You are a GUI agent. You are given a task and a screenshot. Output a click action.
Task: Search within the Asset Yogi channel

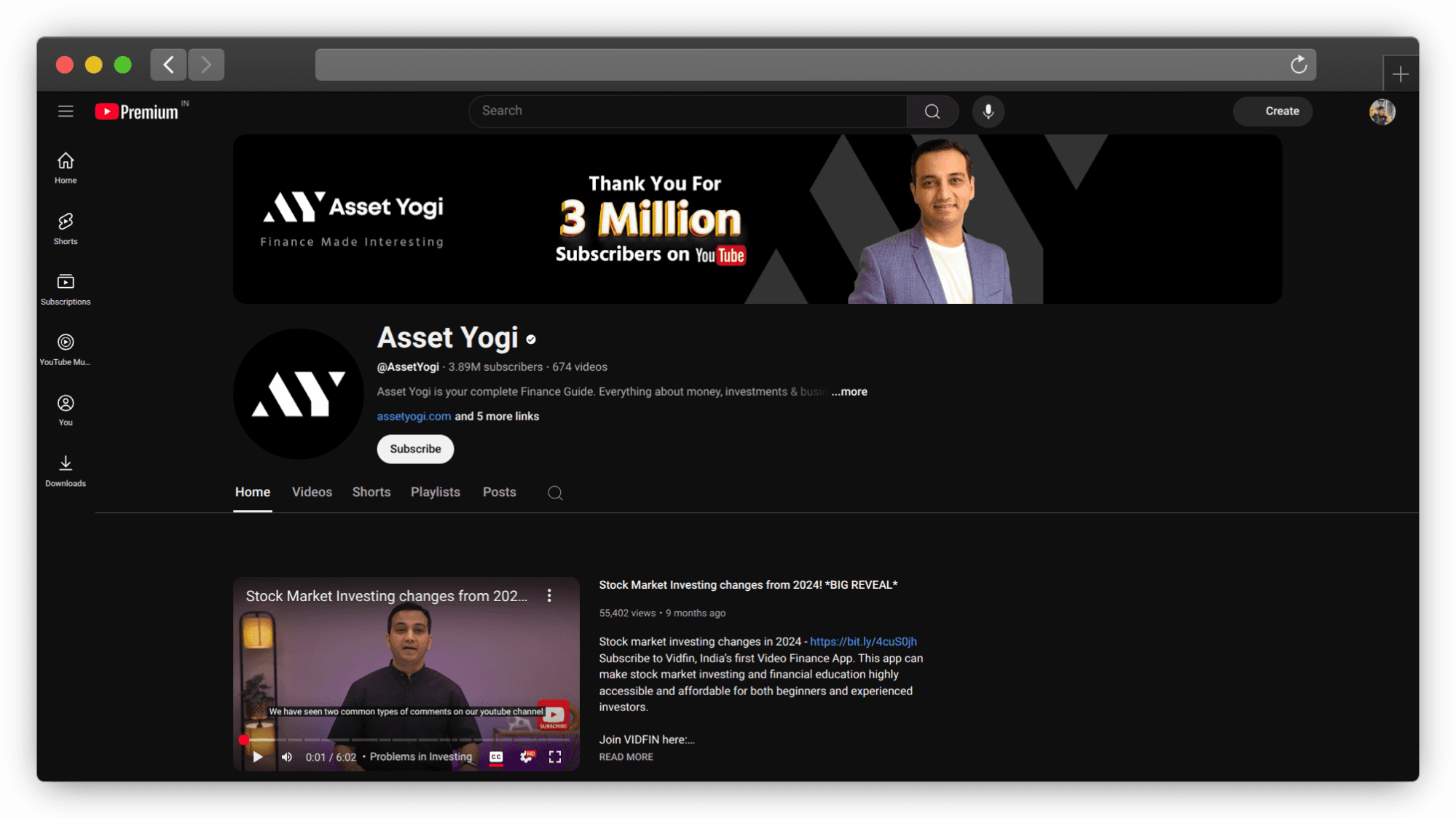coord(555,493)
